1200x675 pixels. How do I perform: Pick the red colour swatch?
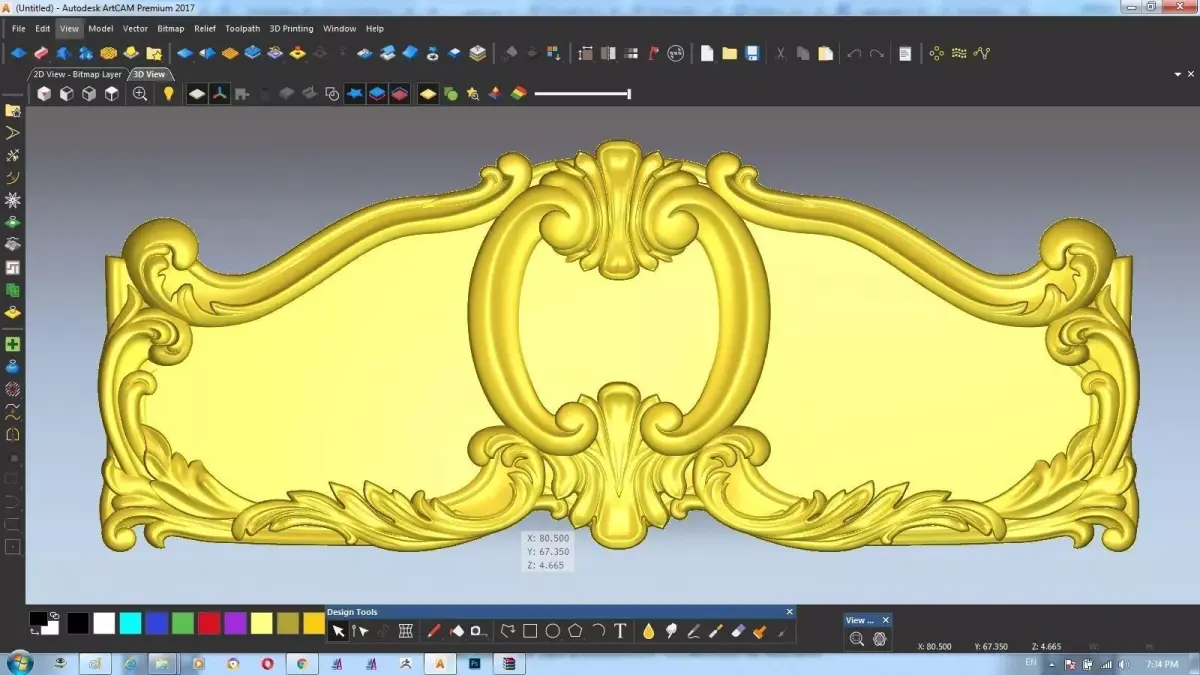pyautogui.click(x=209, y=623)
